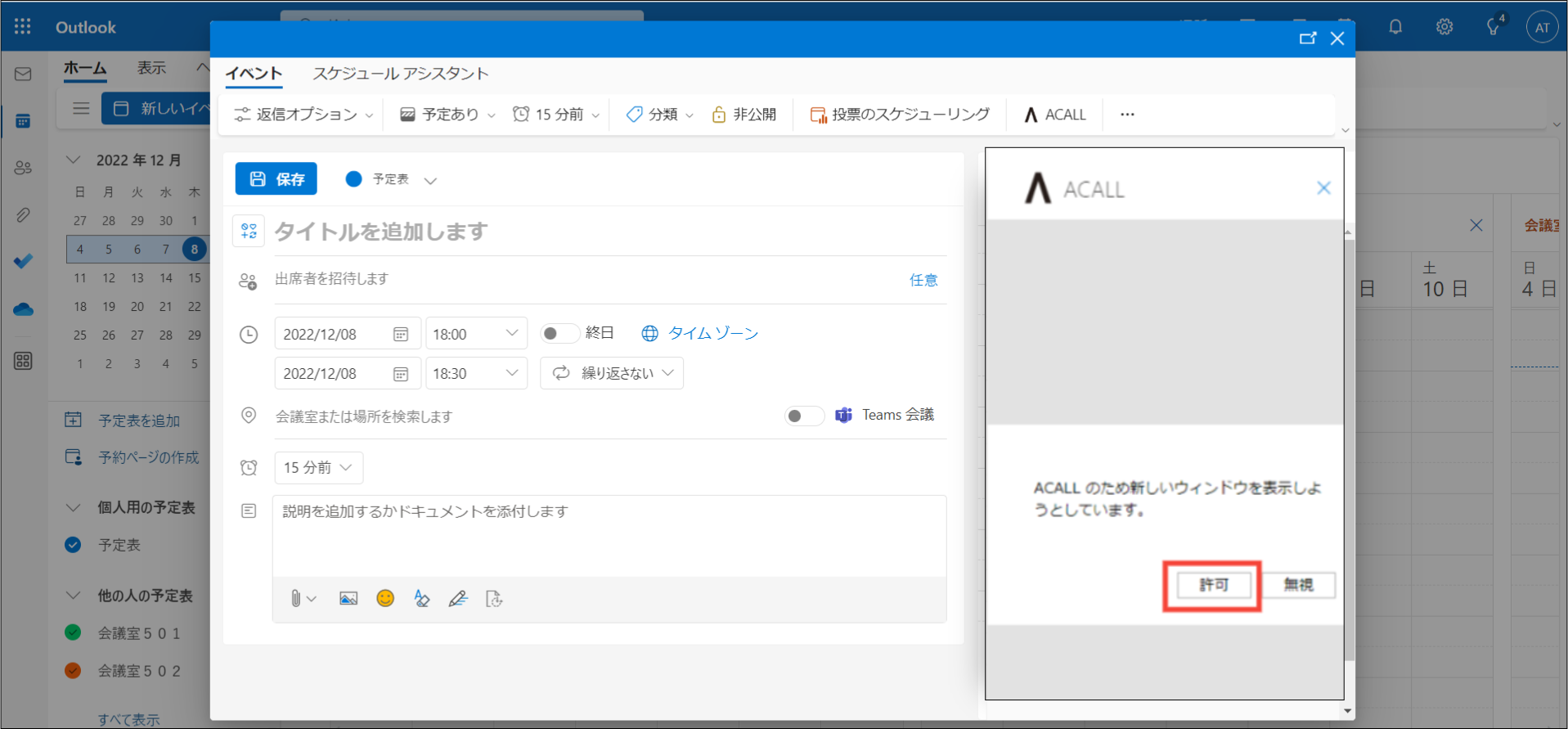
Task: Click the title emoji picker icon
Action: (249, 231)
